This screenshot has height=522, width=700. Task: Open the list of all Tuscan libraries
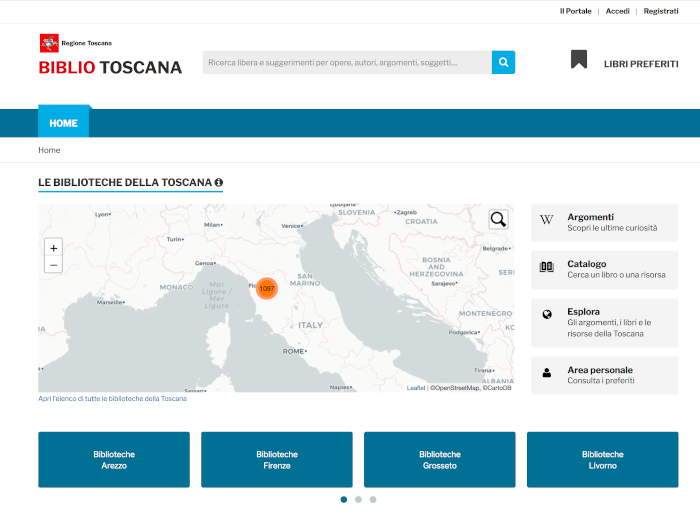112,398
